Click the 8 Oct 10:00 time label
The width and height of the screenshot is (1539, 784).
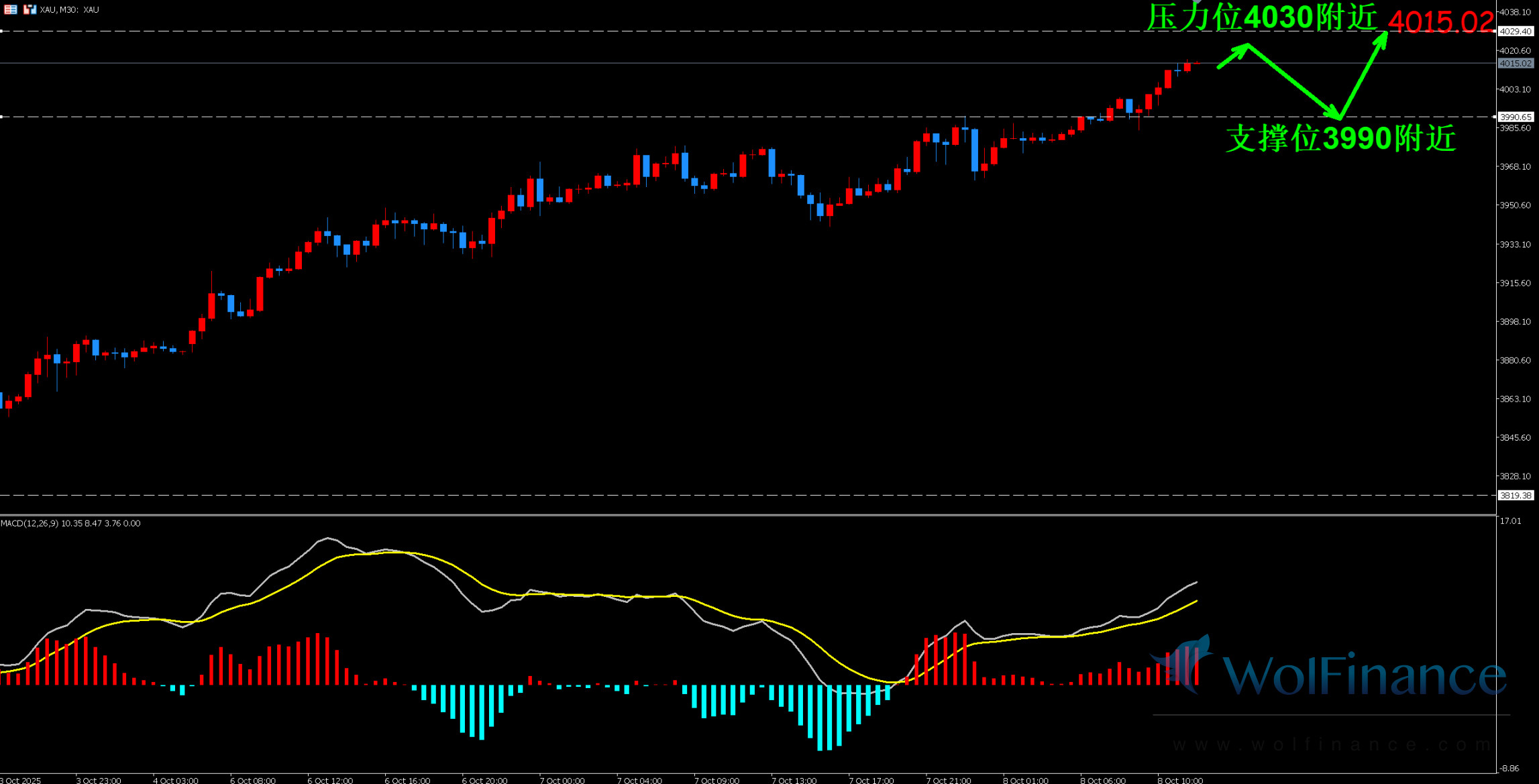[x=1180, y=780]
